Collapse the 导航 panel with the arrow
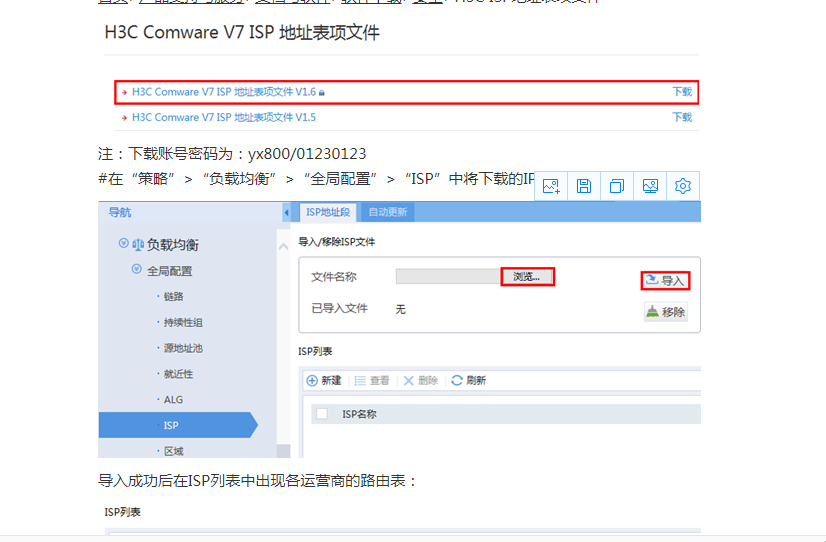Screen dimensions: 826x542 [287, 212]
